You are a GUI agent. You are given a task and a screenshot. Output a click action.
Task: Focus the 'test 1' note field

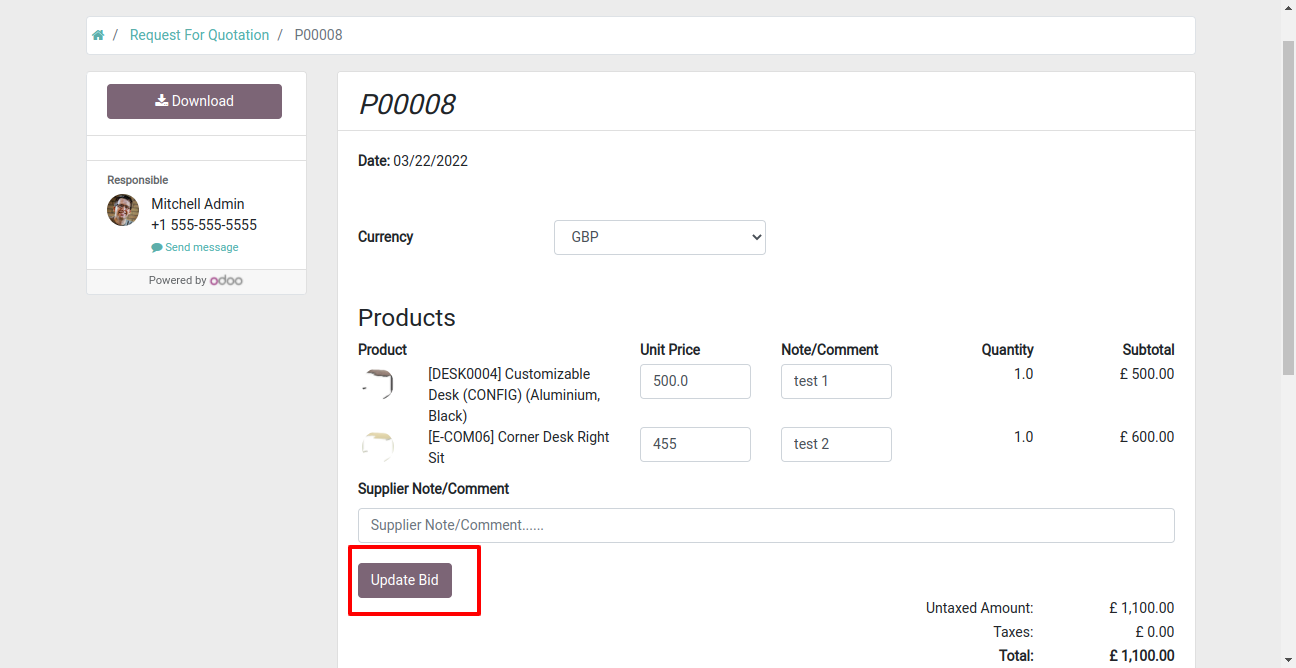pos(836,381)
